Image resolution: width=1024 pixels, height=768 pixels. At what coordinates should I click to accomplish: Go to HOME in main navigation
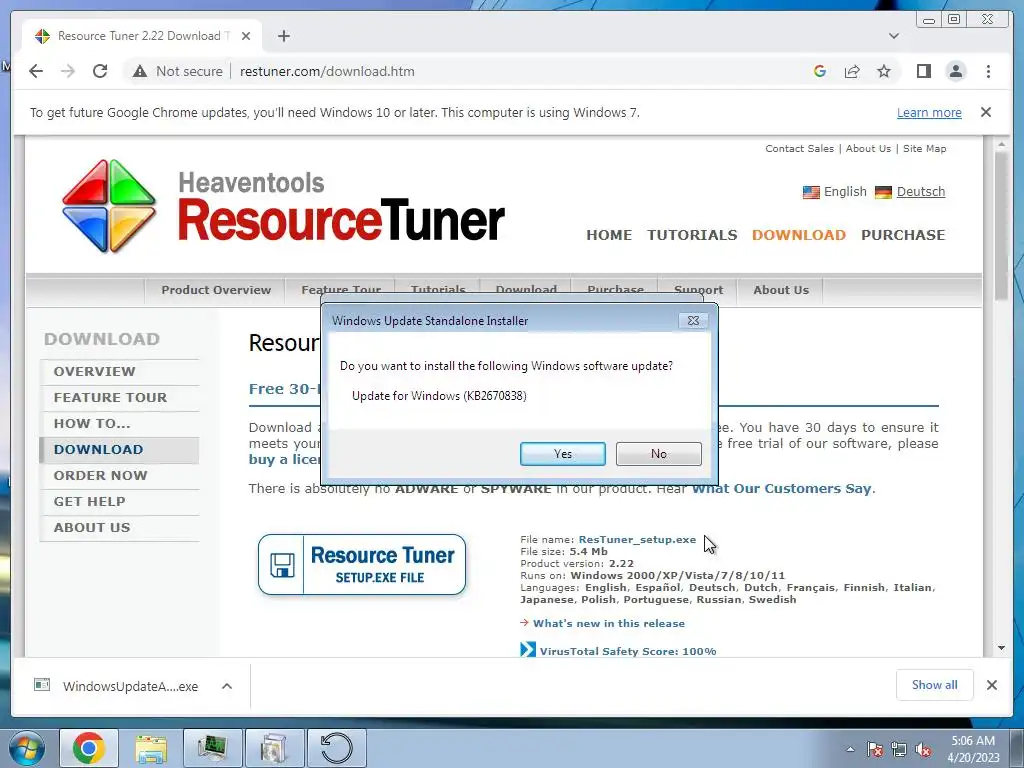(x=609, y=235)
